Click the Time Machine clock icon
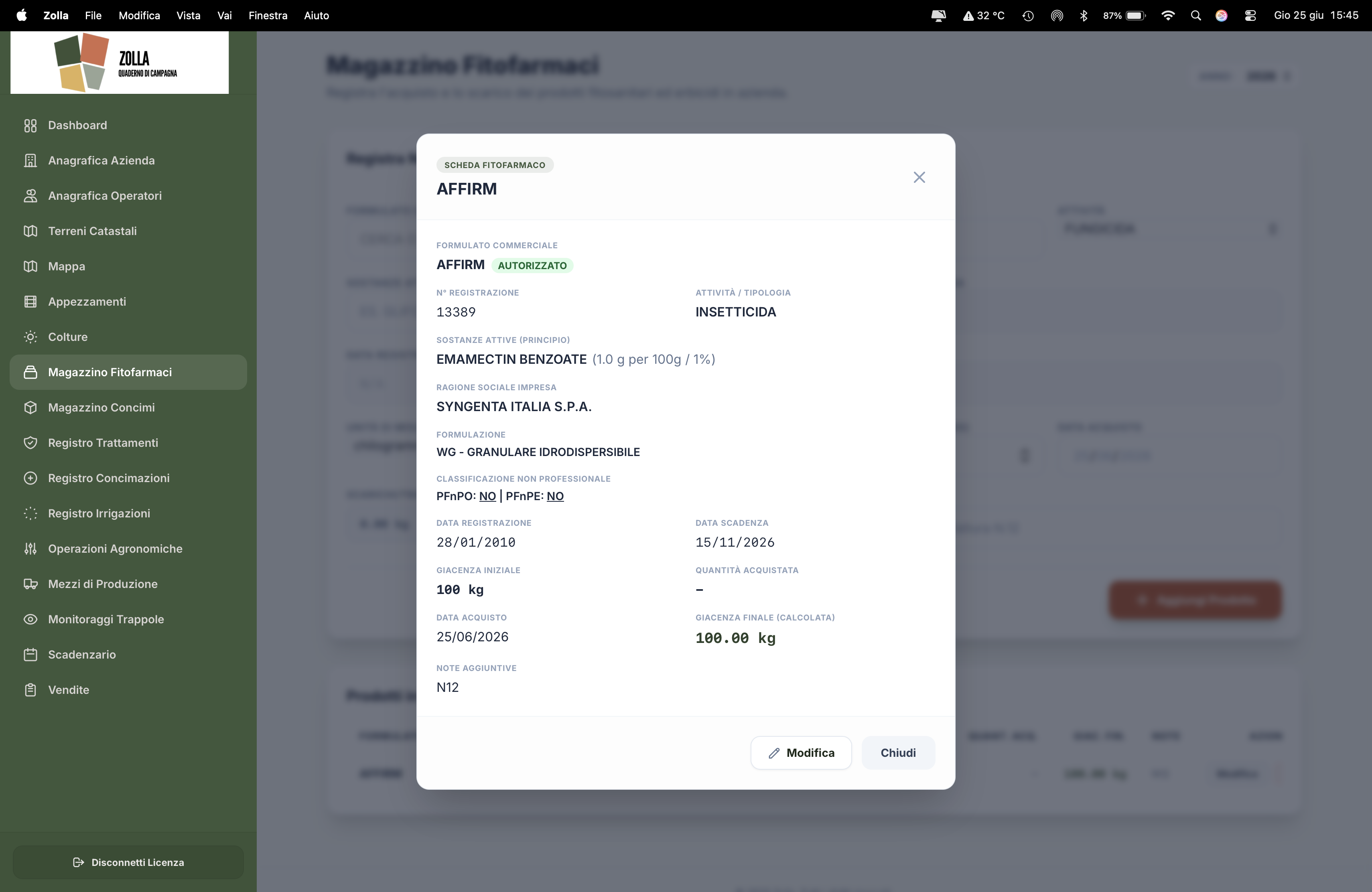This screenshot has height=892, width=1372. tap(1028, 16)
